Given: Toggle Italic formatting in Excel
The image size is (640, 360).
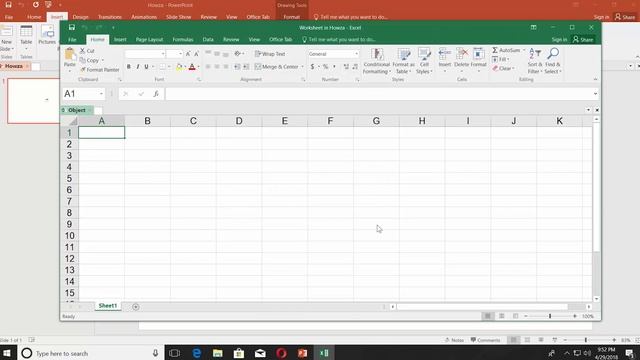Looking at the screenshot, I should [138, 67].
